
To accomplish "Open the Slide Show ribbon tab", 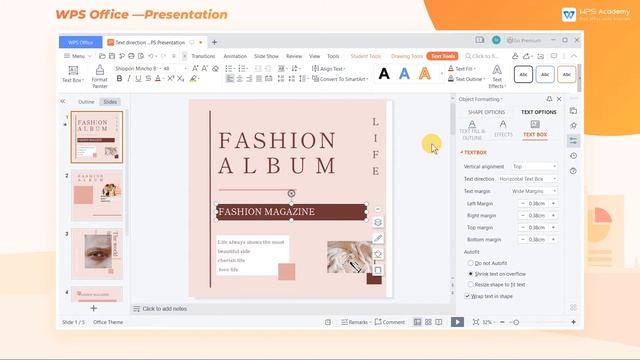I will (266, 56).
